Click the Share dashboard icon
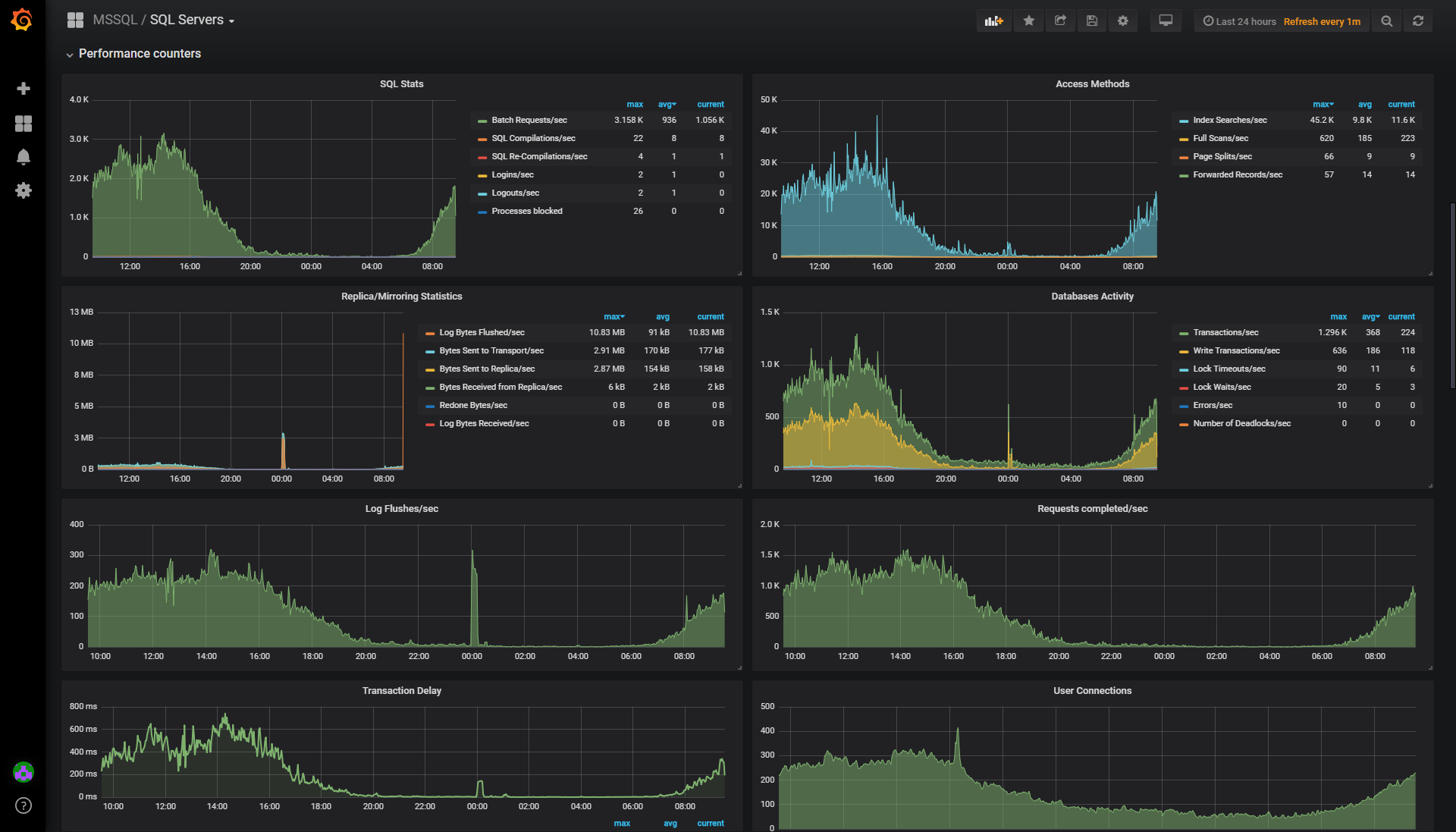The image size is (1456, 832). click(x=1060, y=21)
